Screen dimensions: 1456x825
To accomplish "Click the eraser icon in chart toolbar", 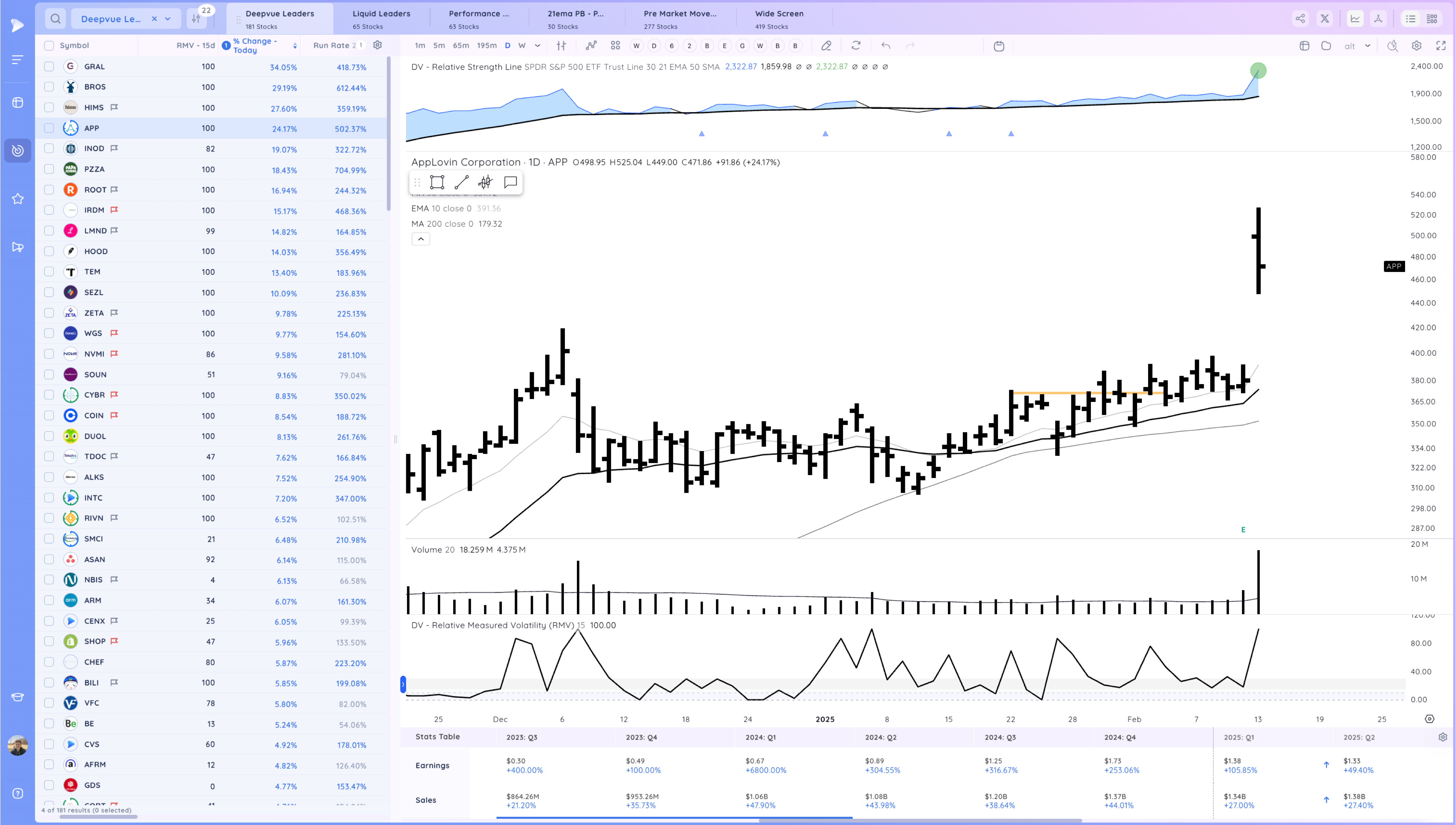I will coord(826,46).
